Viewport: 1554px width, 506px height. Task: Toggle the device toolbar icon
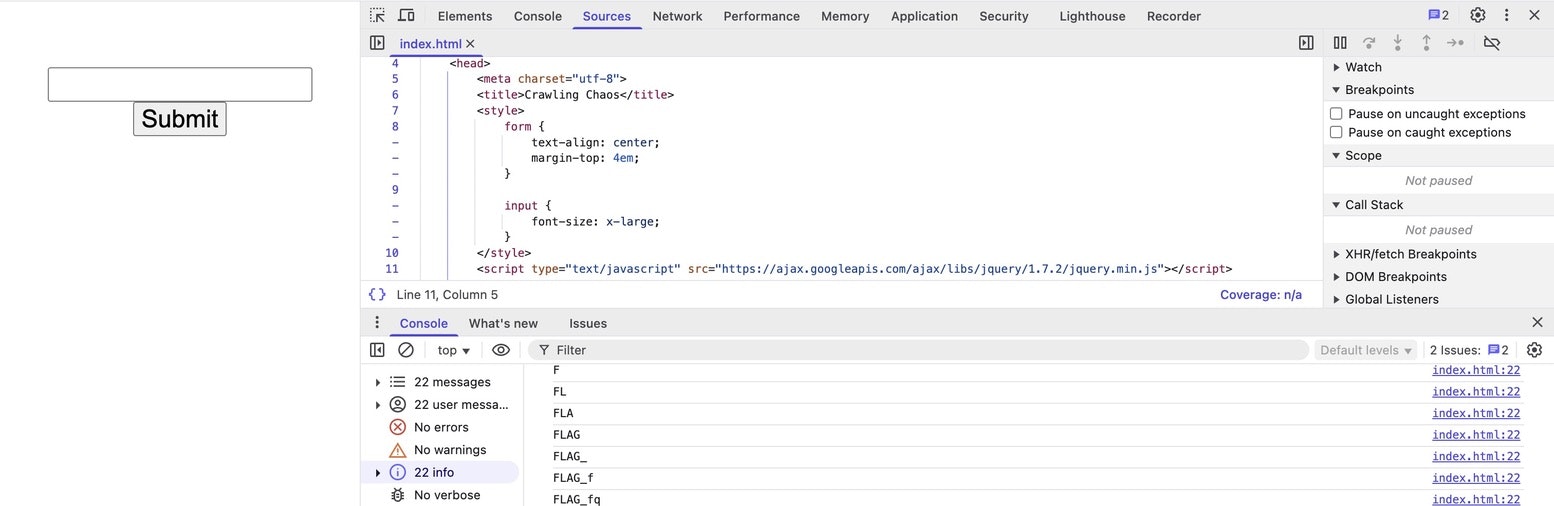click(x=406, y=16)
